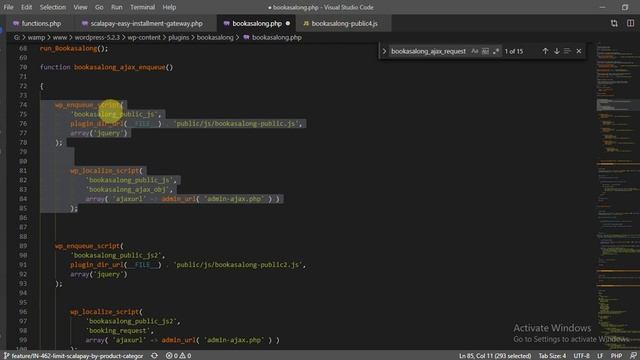Screen dimensions: 640x360
Task: Expand replace field with chevron in find widget
Action: coord(384,51)
